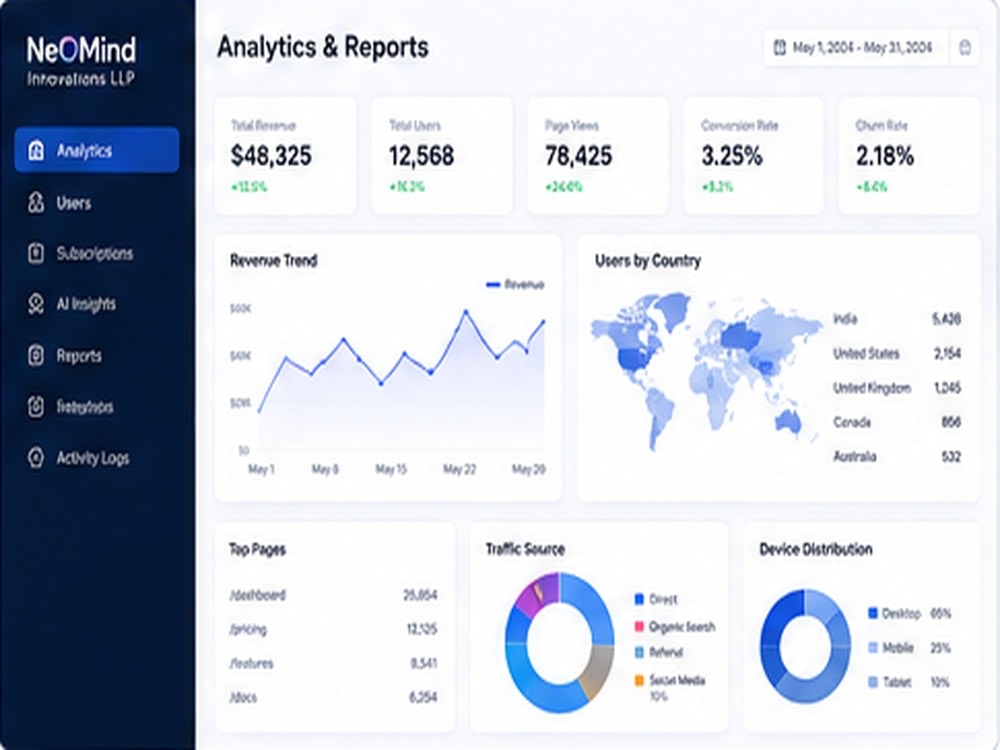Click the Activity Logs icon in sidebar

(x=36, y=457)
